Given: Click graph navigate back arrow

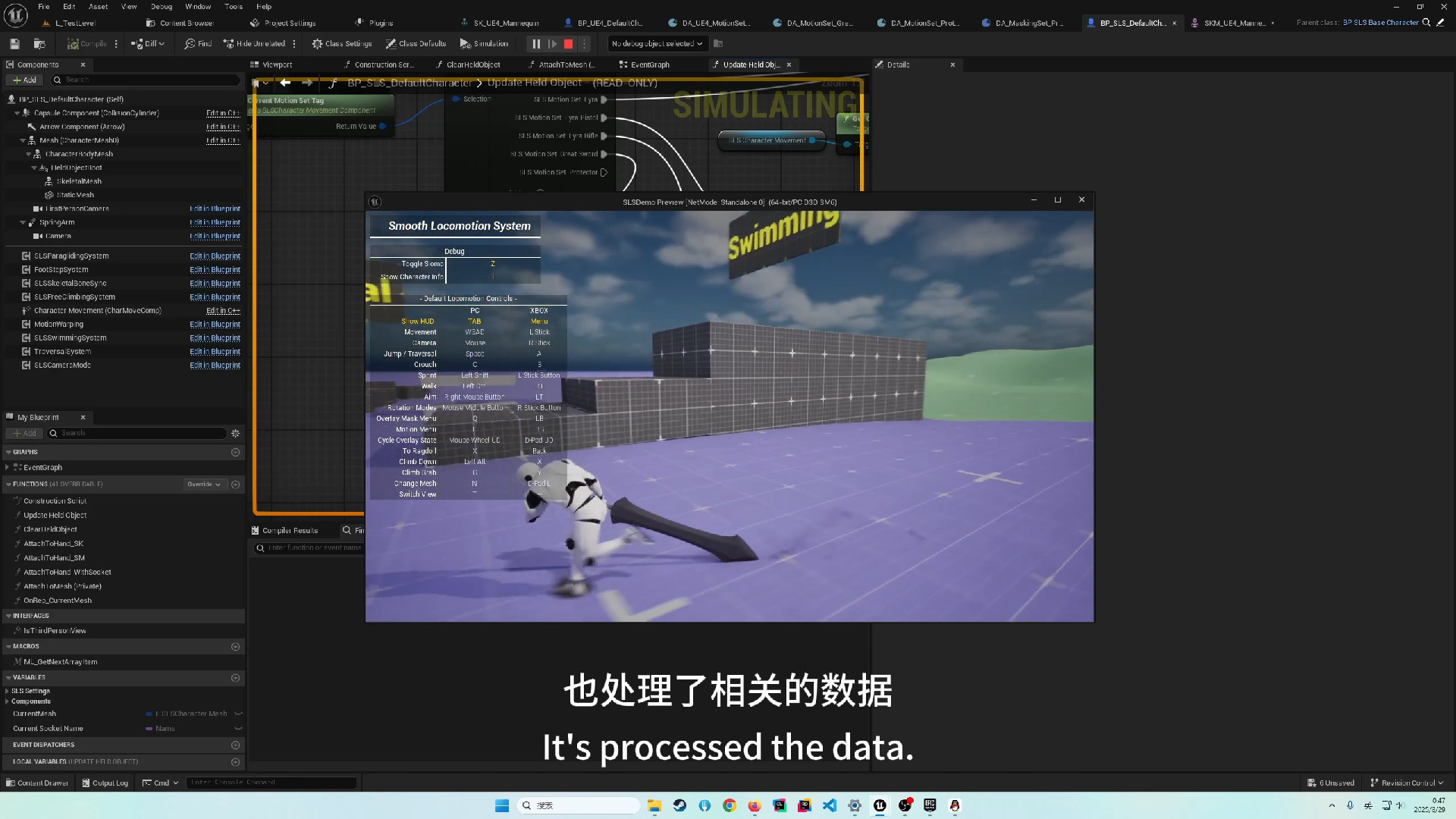Looking at the screenshot, I should [x=285, y=83].
